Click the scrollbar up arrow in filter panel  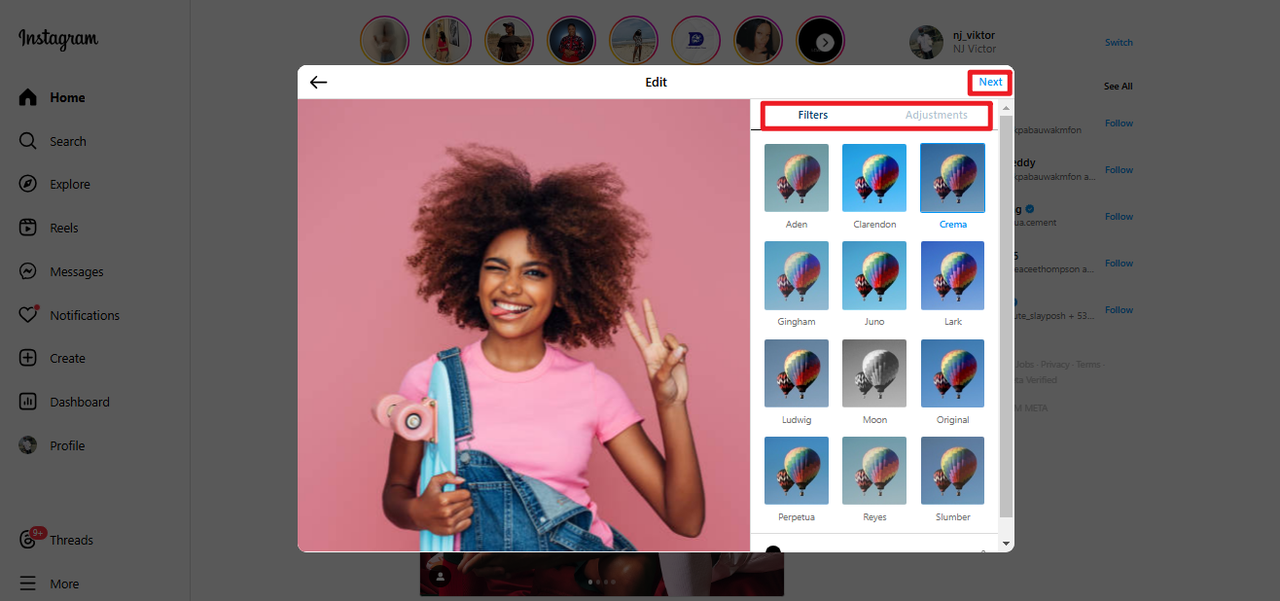1006,106
